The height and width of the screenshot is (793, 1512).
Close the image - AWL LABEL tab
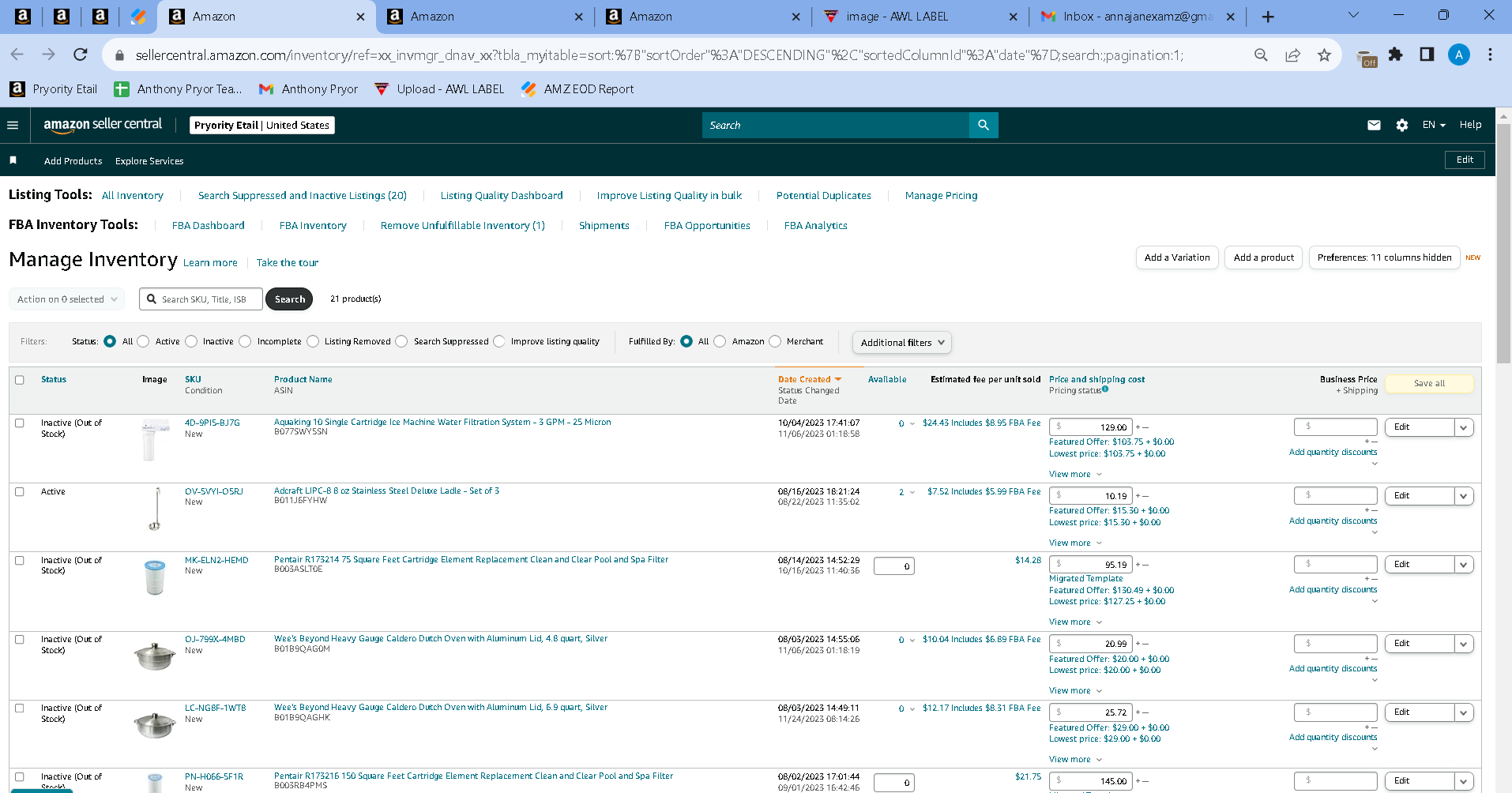pyautogui.click(x=1013, y=17)
